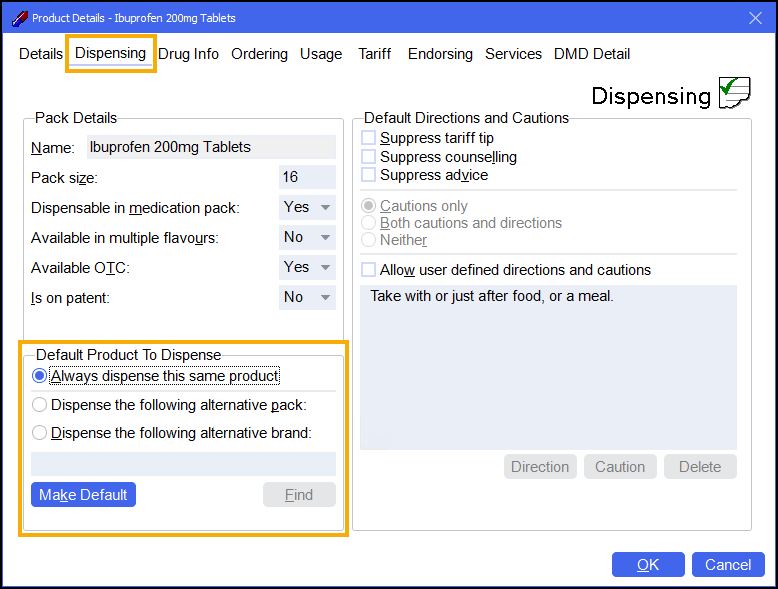This screenshot has height=589, width=778.
Task: Open the Ordering tab
Action: (x=259, y=54)
